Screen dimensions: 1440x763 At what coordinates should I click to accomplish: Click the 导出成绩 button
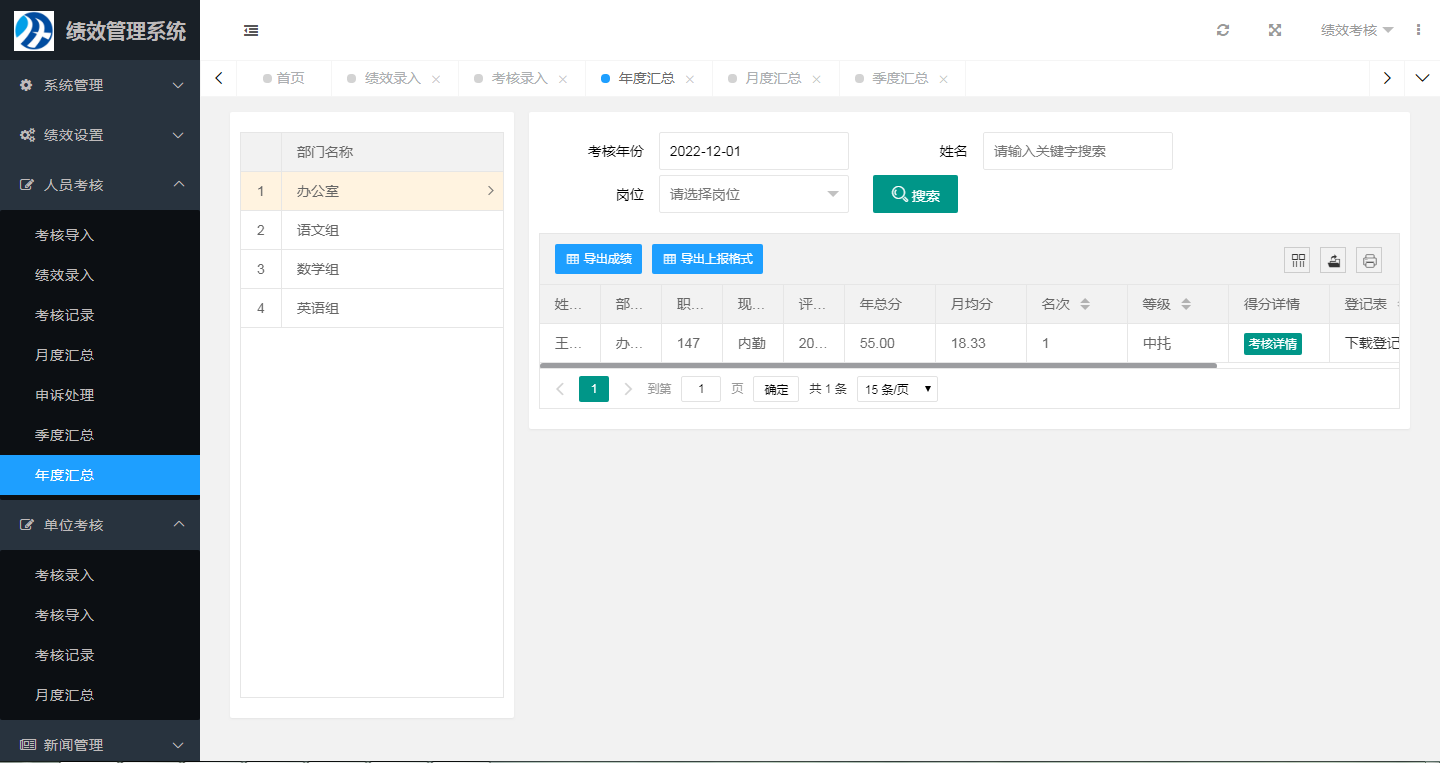click(x=598, y=259)
